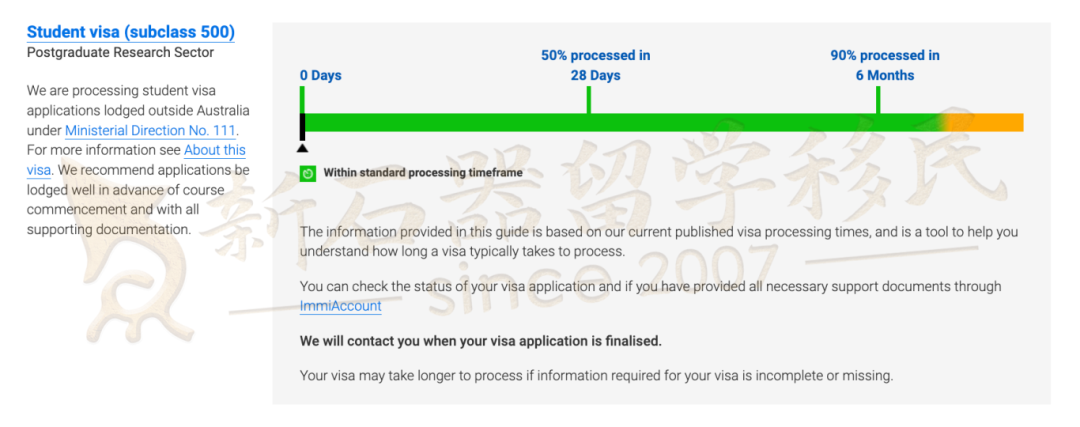The height and width of the screenshot is (427, 1080).
Task: Select the 50% processed in 28 Days label
Action: (595, 65)
